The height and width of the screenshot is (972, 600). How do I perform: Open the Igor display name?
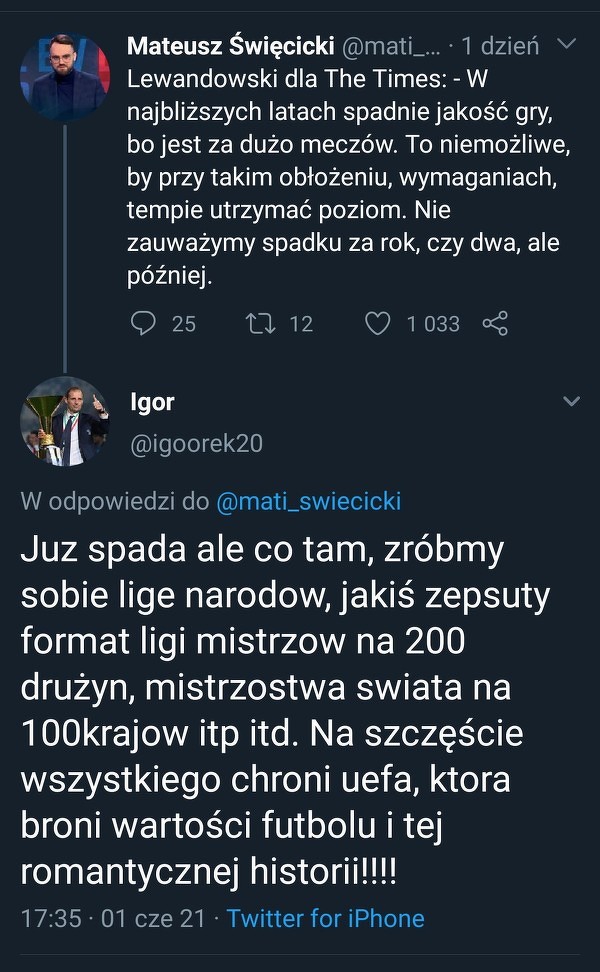tap(152, 402)
